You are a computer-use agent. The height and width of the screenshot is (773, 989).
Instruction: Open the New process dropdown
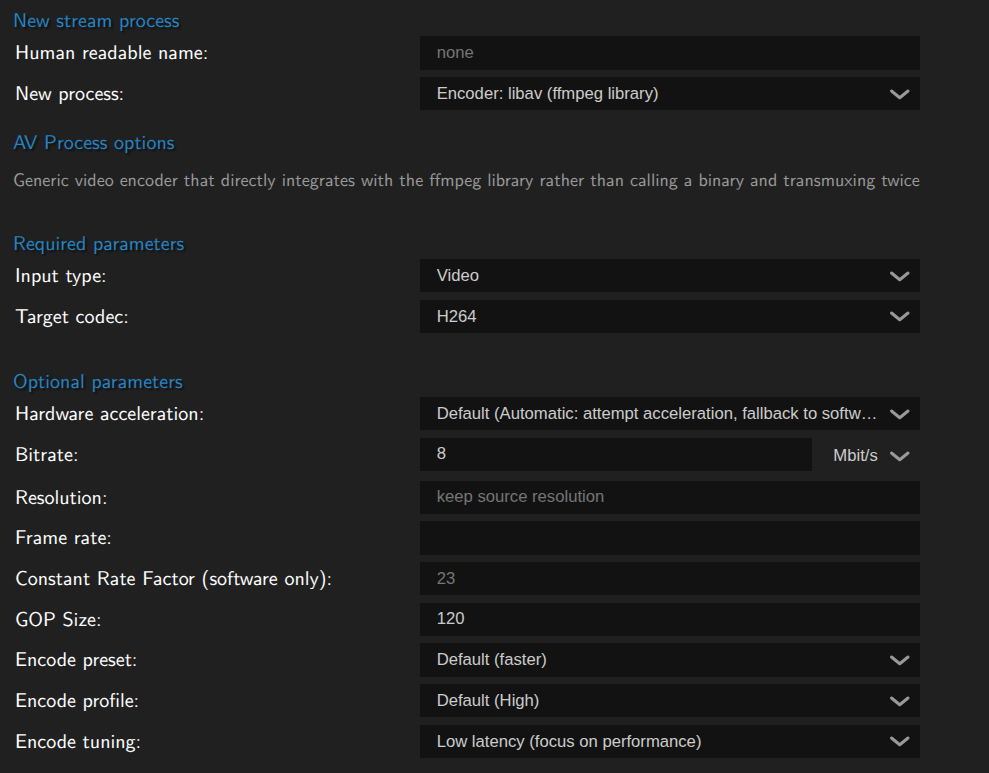coord(670,93)
